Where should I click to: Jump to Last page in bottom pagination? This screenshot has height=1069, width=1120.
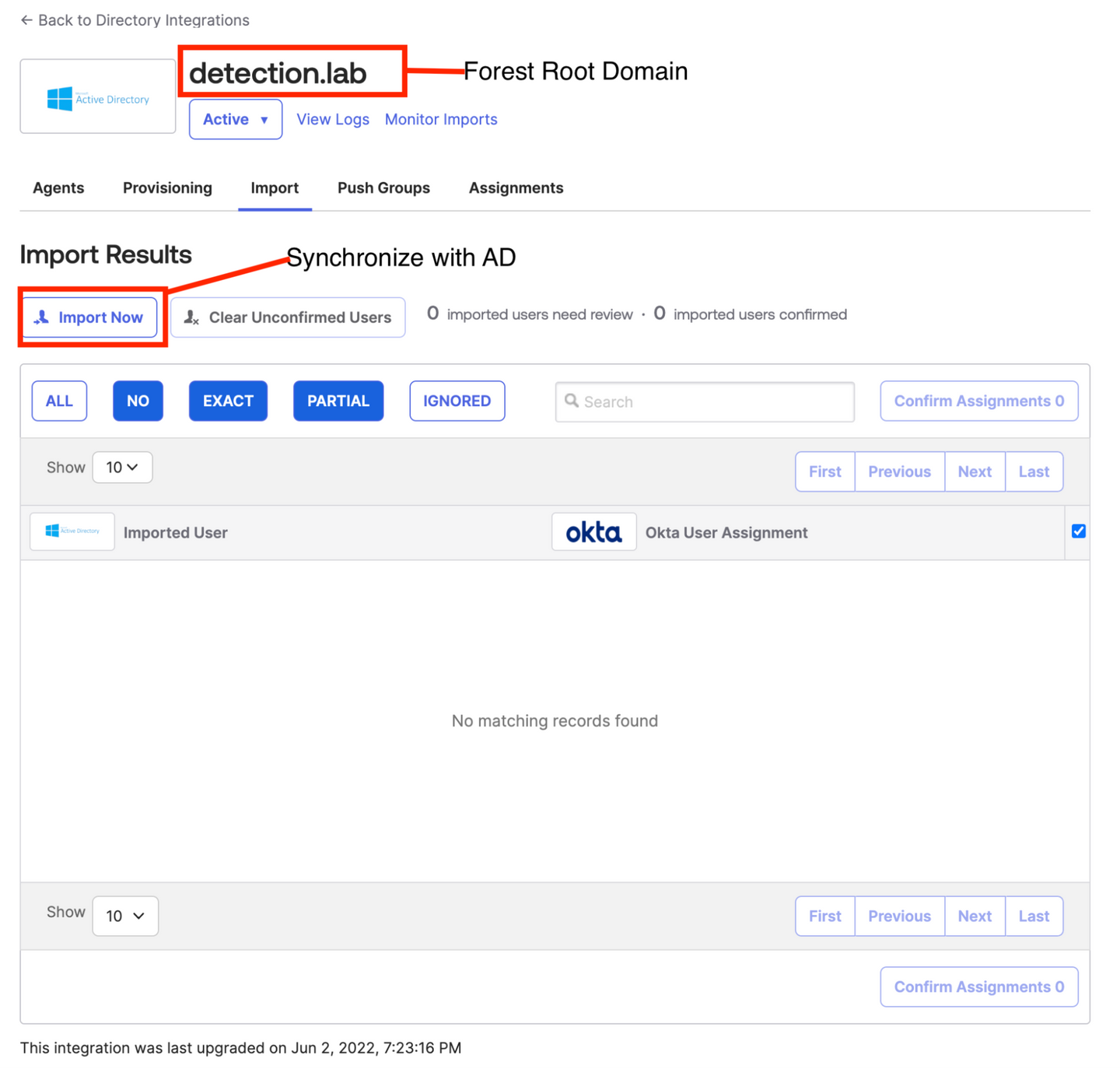pos(1034,916)
